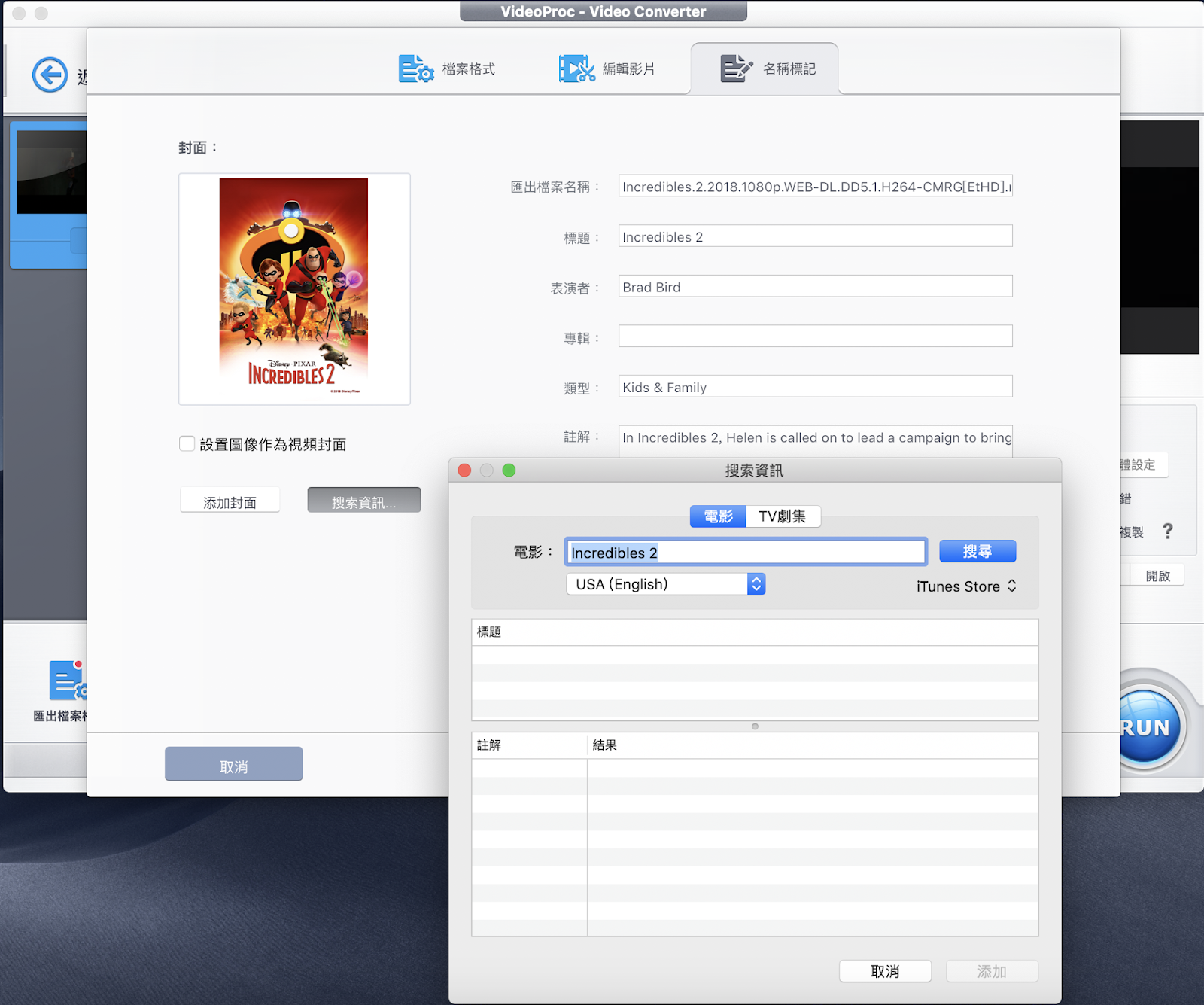Enable 設置圖像作為視頻封面 checkbox
The image size is (1204, 1005).
coord(187,444)
